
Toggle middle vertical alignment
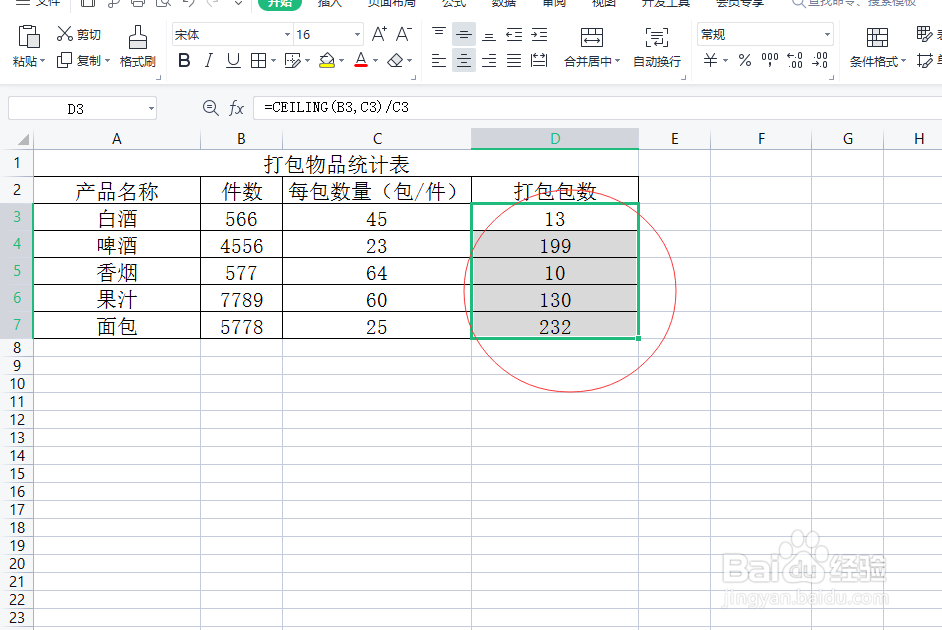coord(464,34)
